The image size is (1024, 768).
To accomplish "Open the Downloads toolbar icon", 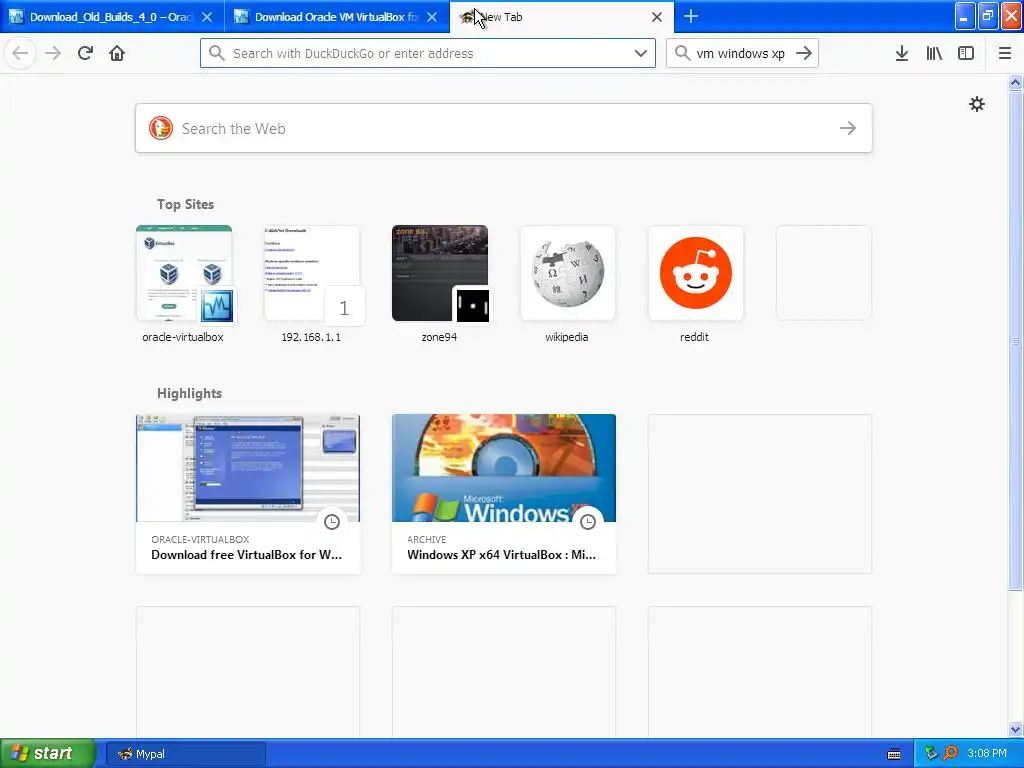I will coord(902,53).
